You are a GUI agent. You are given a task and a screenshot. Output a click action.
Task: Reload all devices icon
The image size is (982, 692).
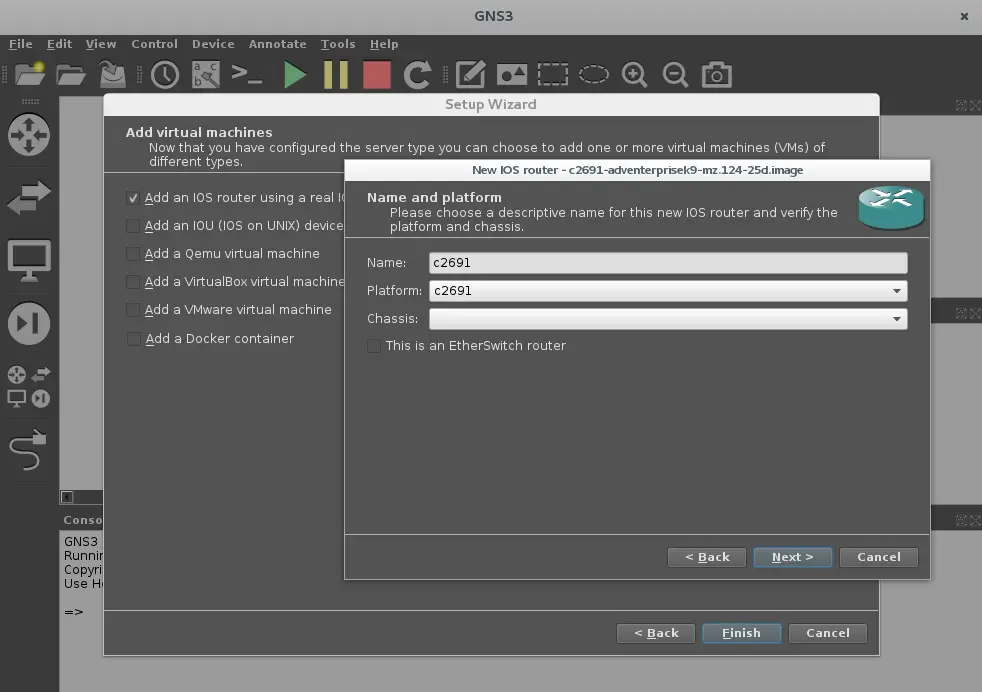click(x=417, y=75)
